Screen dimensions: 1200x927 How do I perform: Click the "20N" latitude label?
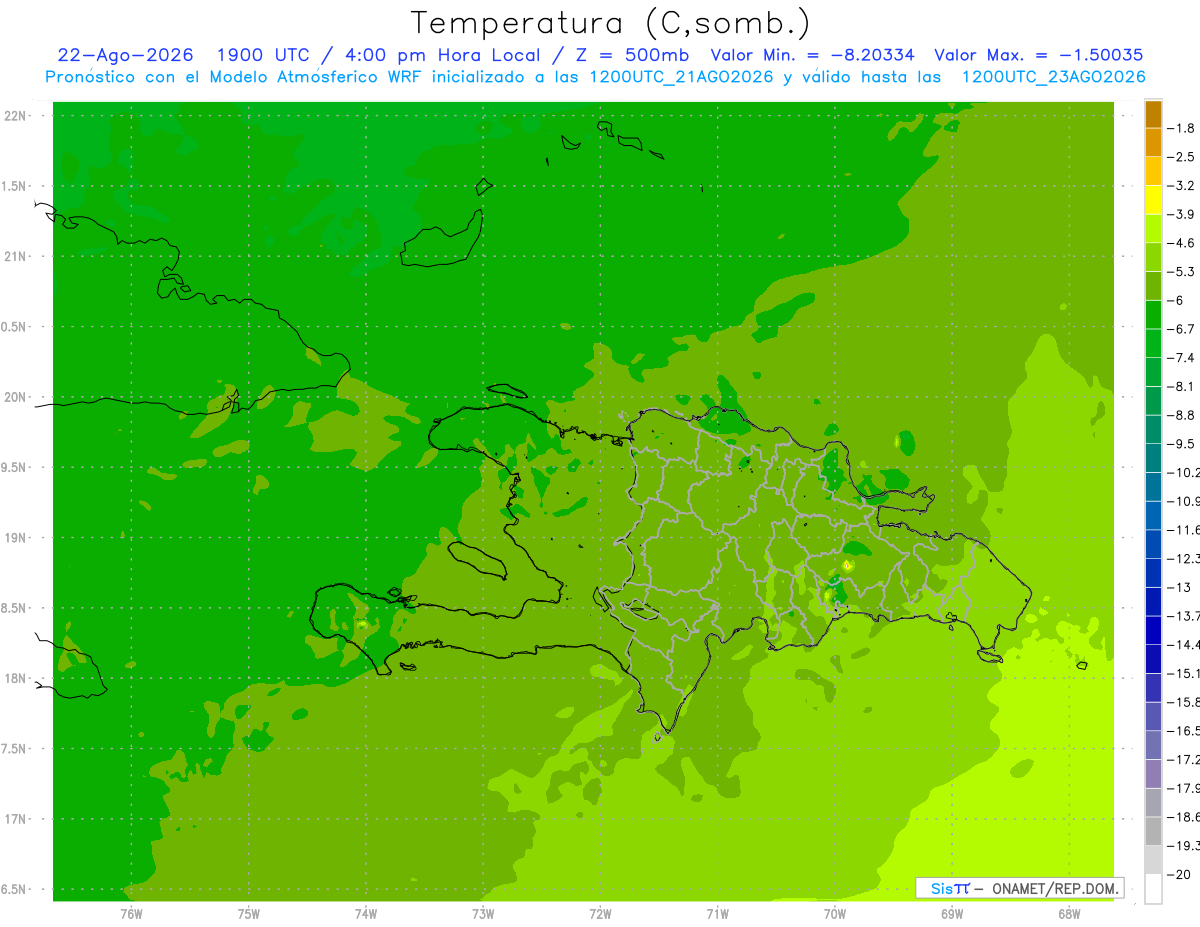15,397
